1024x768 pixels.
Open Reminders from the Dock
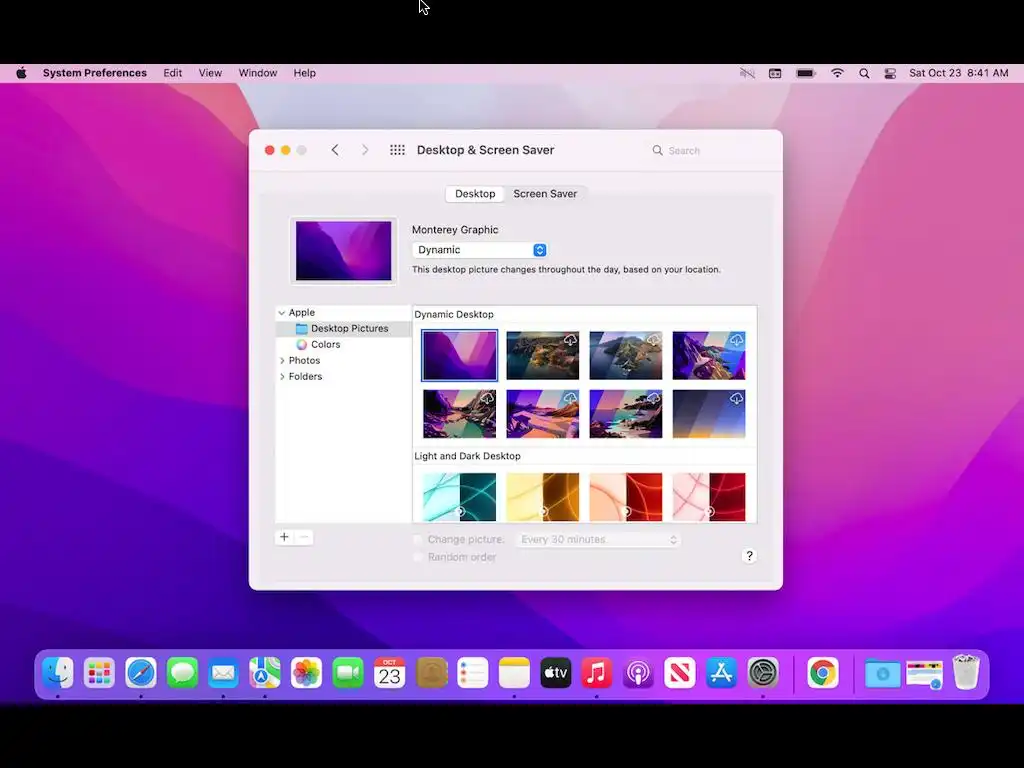click(x=472, y=673)
